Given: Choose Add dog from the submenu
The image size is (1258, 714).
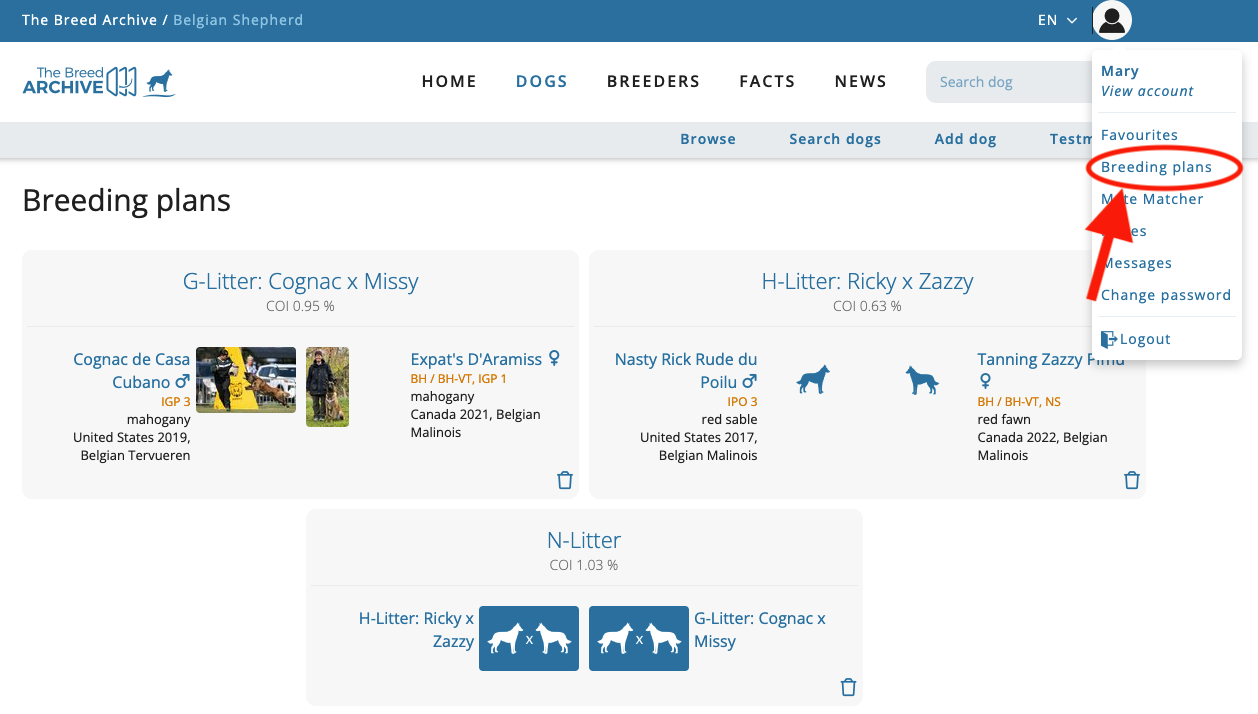Looking at the screenshot, I should [x=965, y=139].
